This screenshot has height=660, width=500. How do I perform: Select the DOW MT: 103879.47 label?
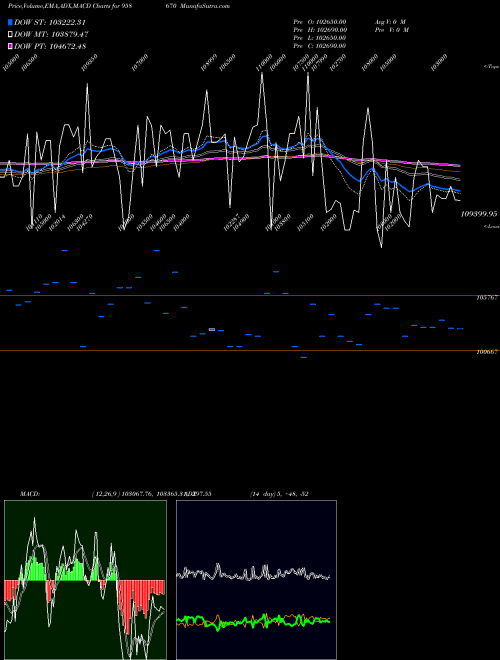[51, 35]
